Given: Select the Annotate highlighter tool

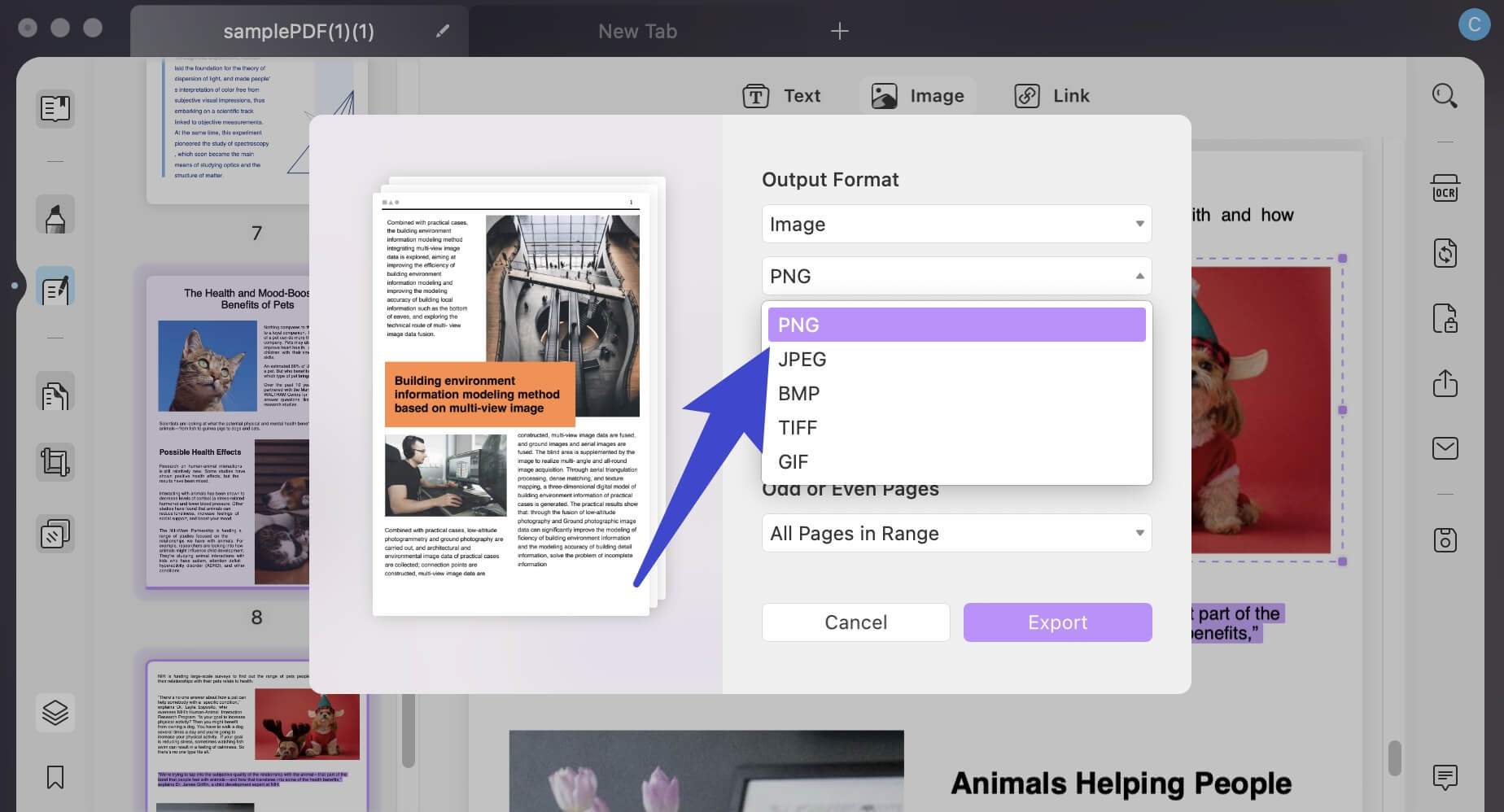Looking at the screenshot, I should coord(55,214).
